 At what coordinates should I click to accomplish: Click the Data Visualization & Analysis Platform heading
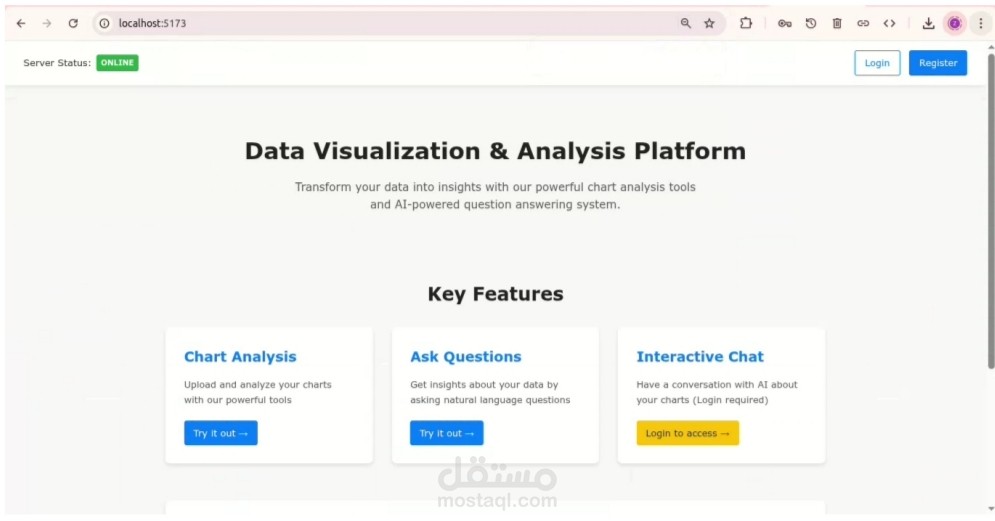(x=496, y=151)
